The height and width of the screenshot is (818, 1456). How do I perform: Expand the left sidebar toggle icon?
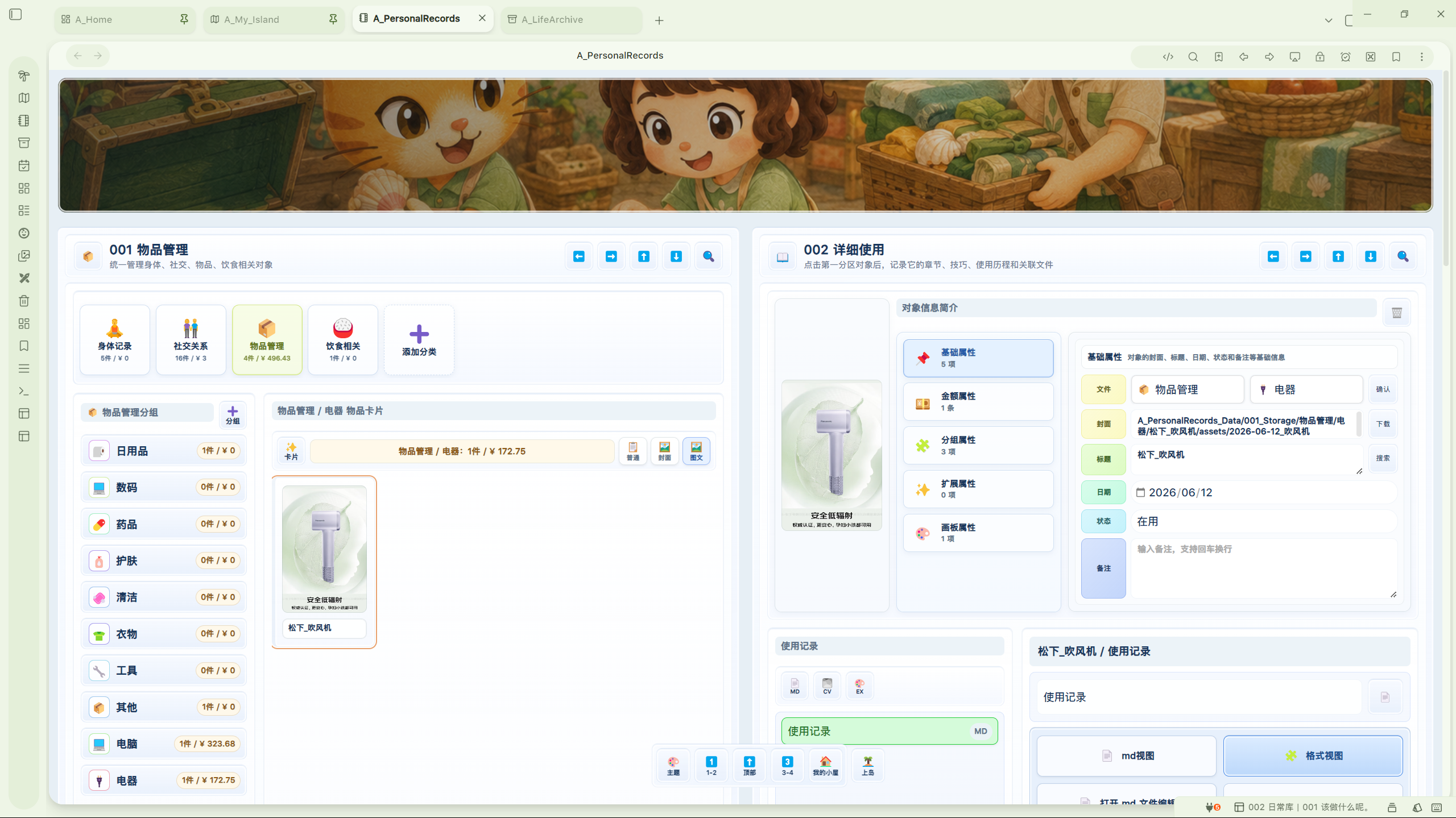(x=16, y=14)
